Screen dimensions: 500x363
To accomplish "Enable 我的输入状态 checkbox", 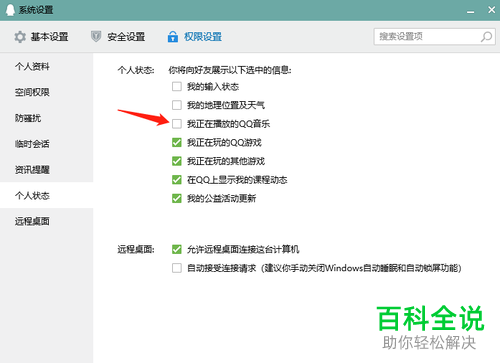I will click(177, 87).
